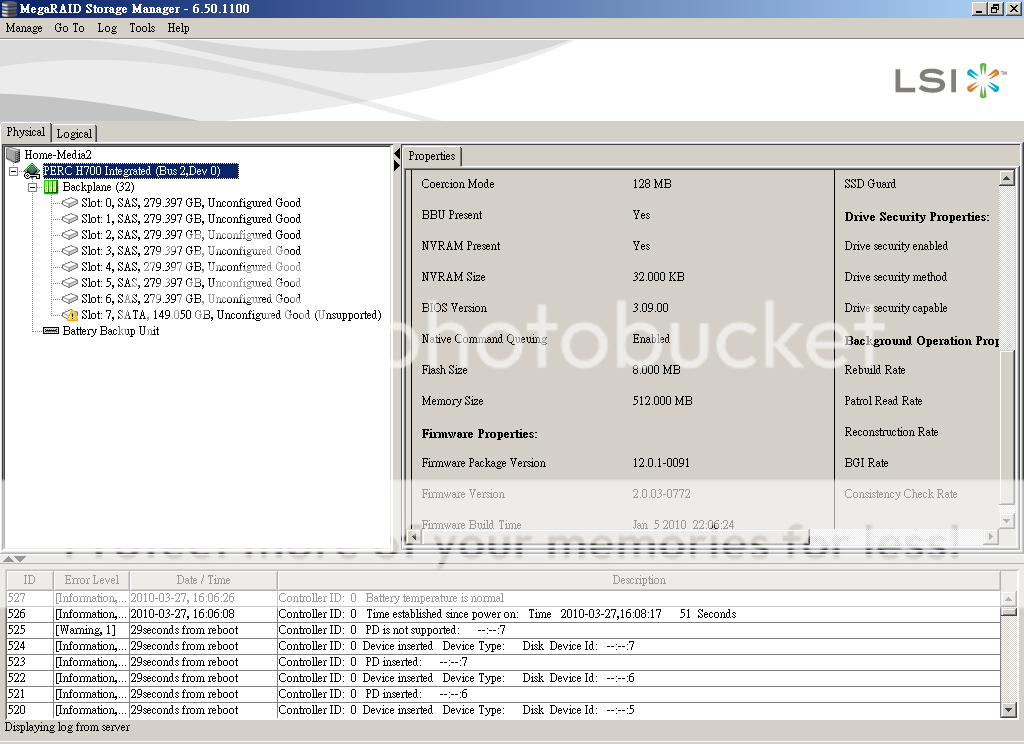Click the Battery Backup Unit icon

51,331
